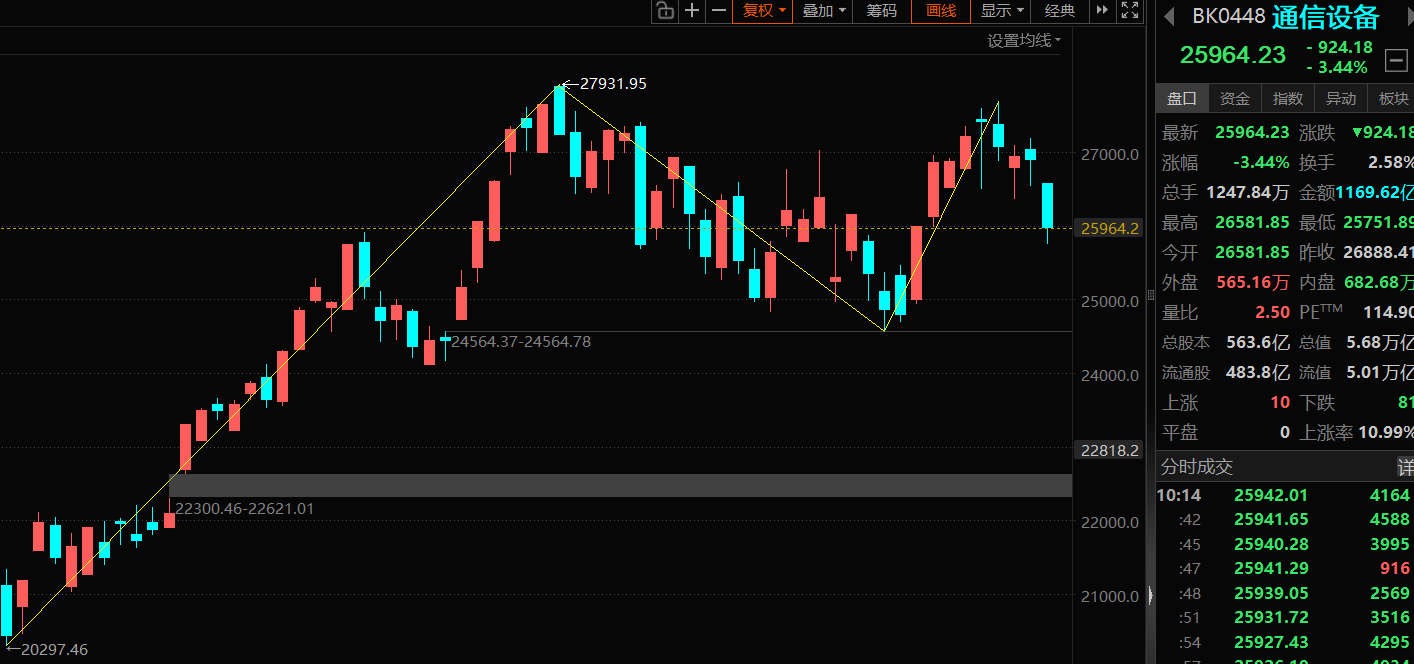Click the 经典 classic layout button

1060,11
